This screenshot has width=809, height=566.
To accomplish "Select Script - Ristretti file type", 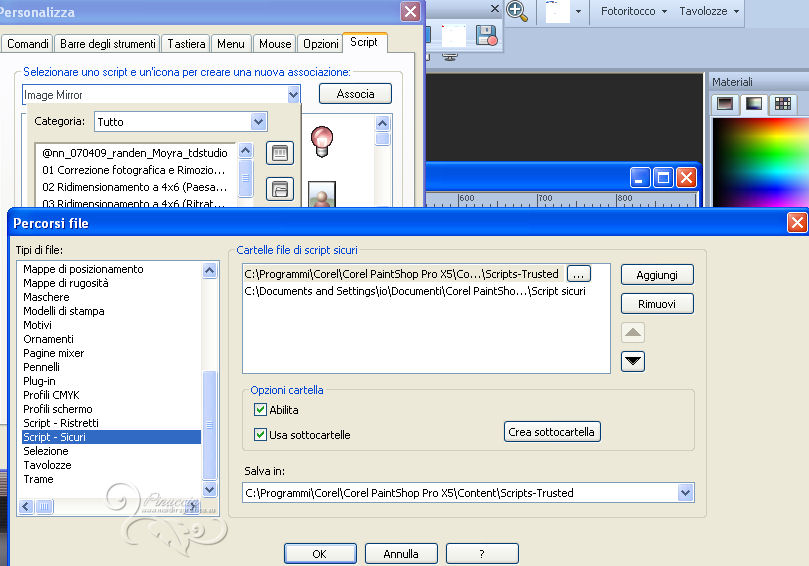I will point(60,423).
